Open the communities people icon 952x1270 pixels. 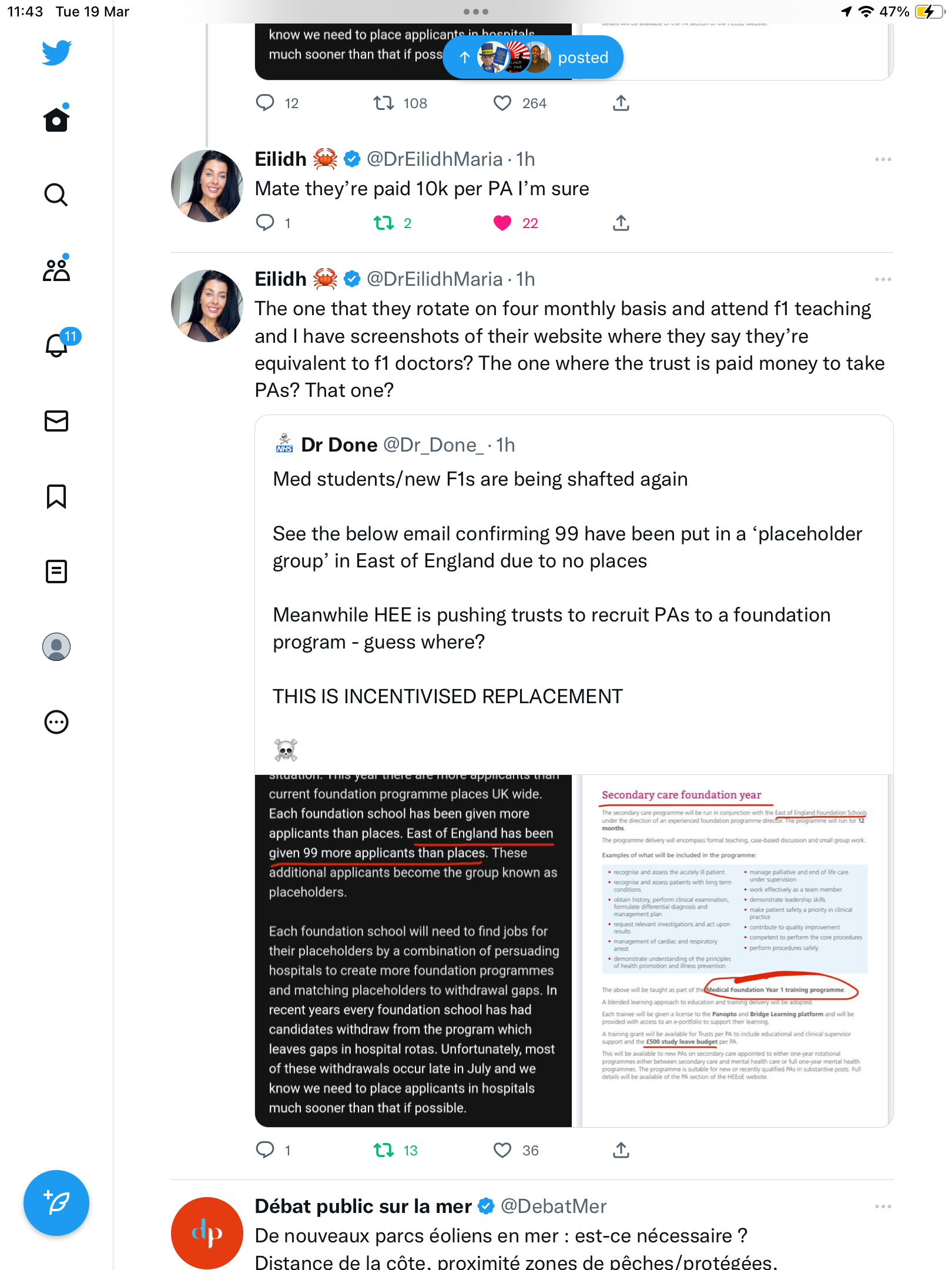pyautogui.click(x=56, y=270)
